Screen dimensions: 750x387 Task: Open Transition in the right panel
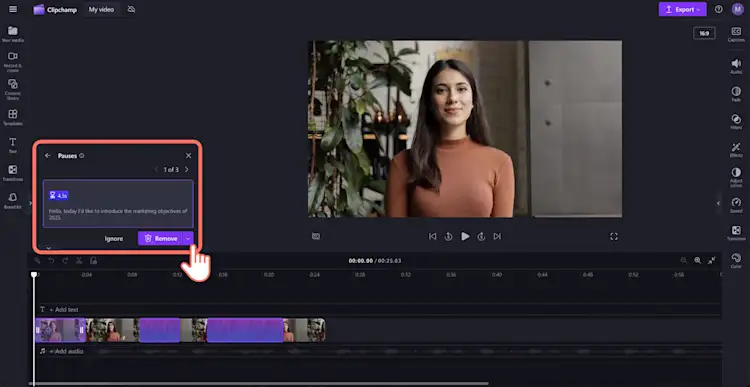(x=736, y=233)
